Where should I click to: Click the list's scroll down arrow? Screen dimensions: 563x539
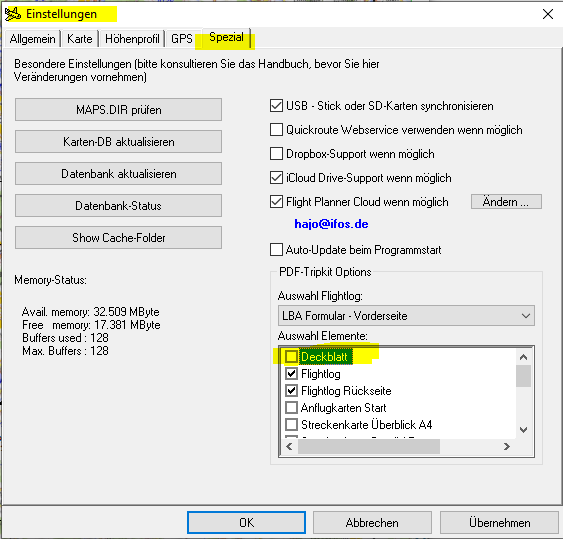[x=523, y=430]
